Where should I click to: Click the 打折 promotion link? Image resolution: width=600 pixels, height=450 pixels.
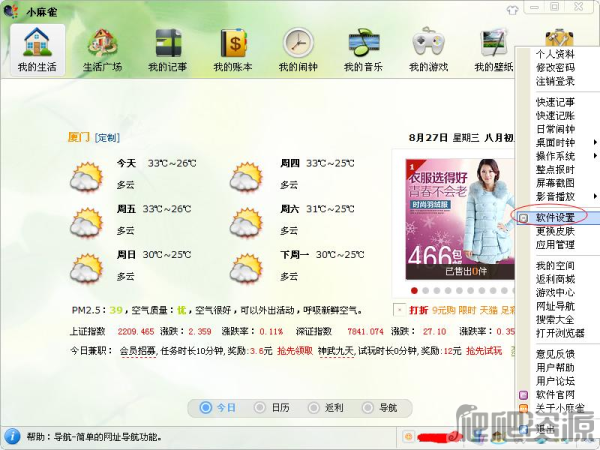click(419, 310)
